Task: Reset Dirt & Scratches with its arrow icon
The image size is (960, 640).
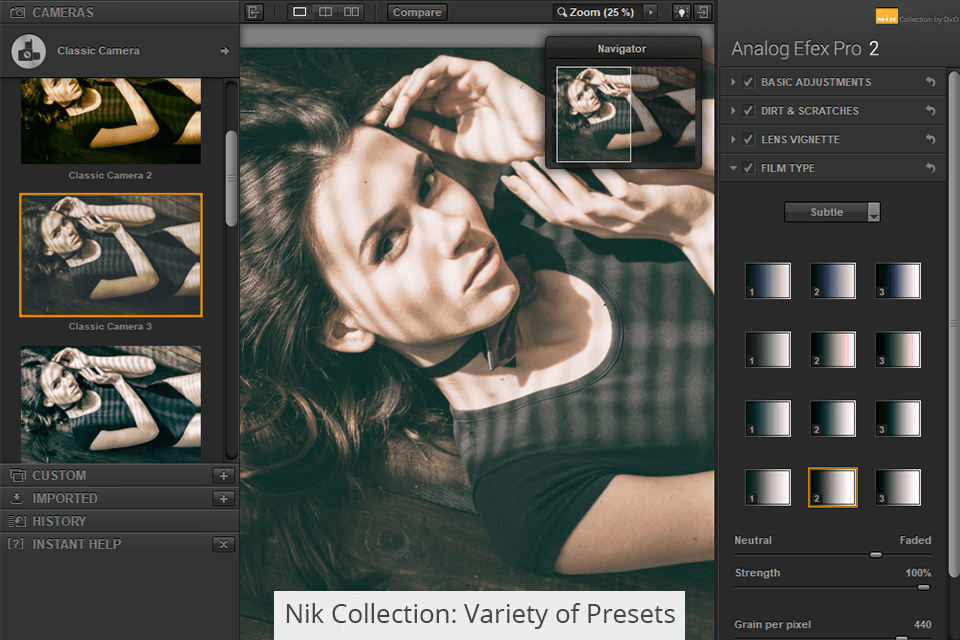Action: click(x=931, y=111)
